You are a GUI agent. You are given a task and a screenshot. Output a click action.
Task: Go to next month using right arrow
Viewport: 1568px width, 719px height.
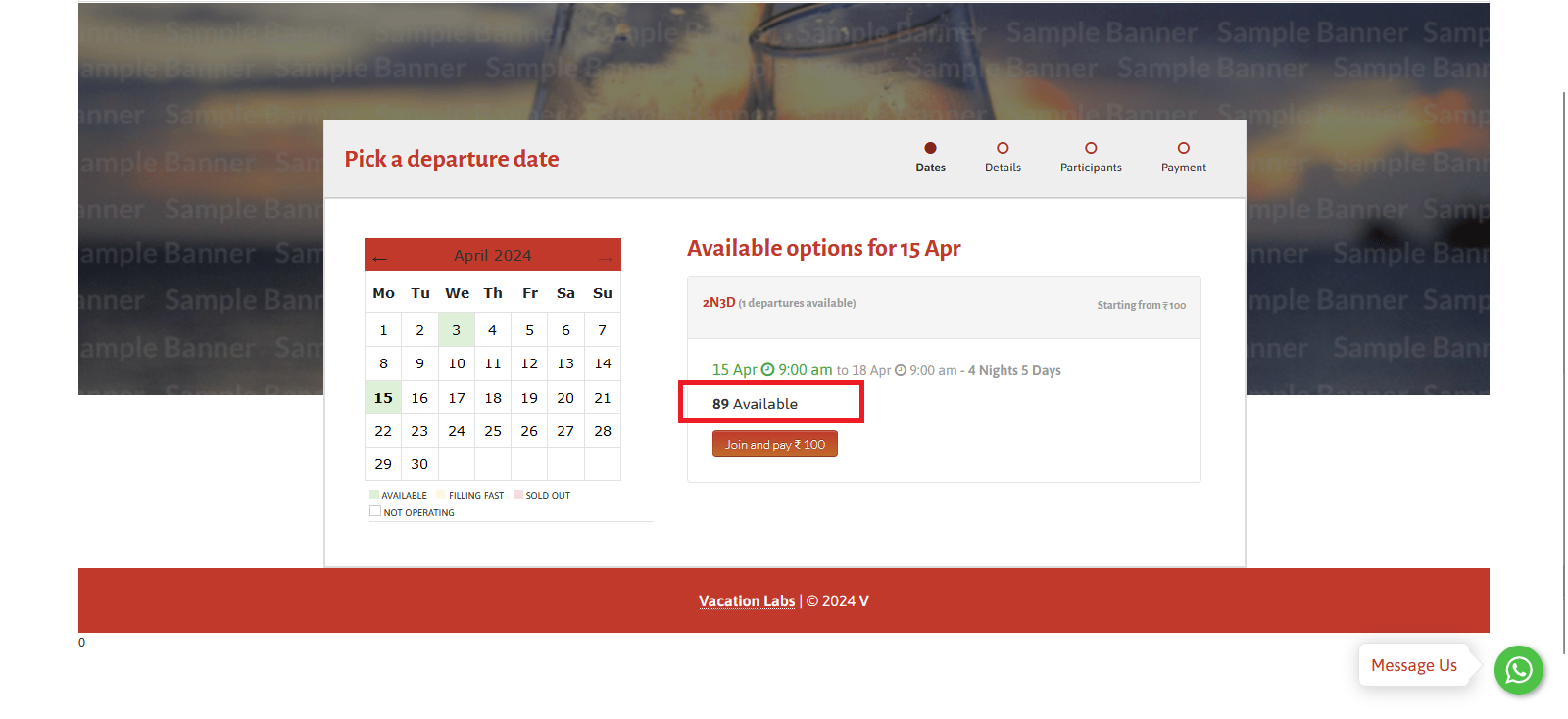point(605,259)
